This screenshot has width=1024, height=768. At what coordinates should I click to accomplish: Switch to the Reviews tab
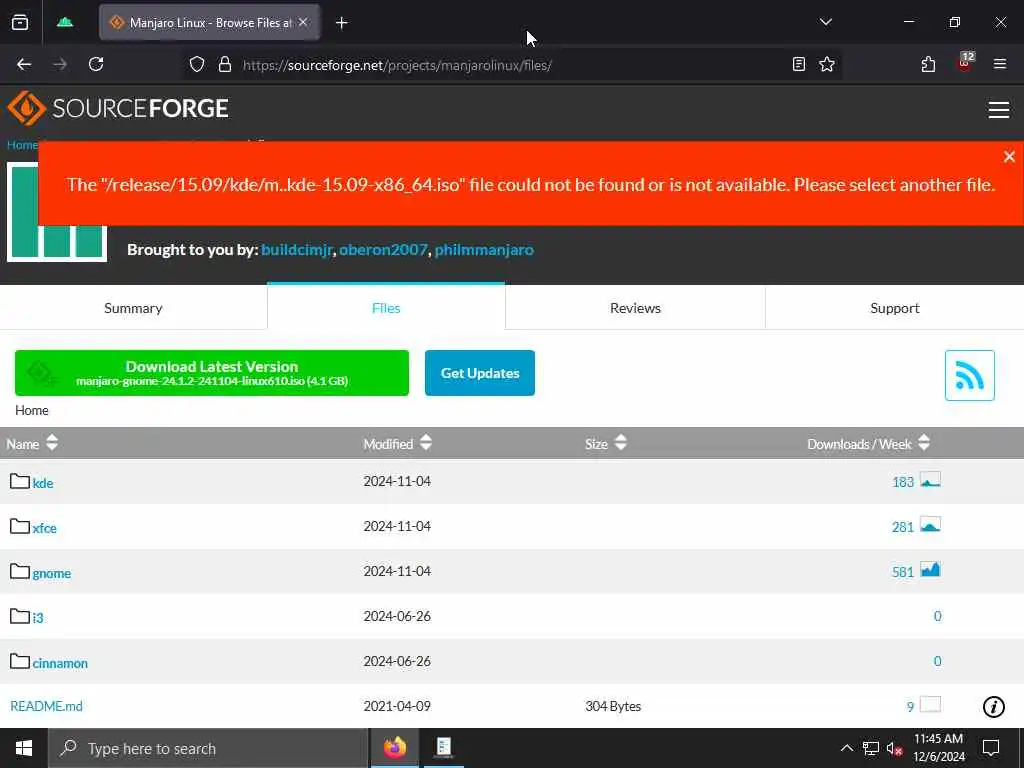[x=635, y=308]
